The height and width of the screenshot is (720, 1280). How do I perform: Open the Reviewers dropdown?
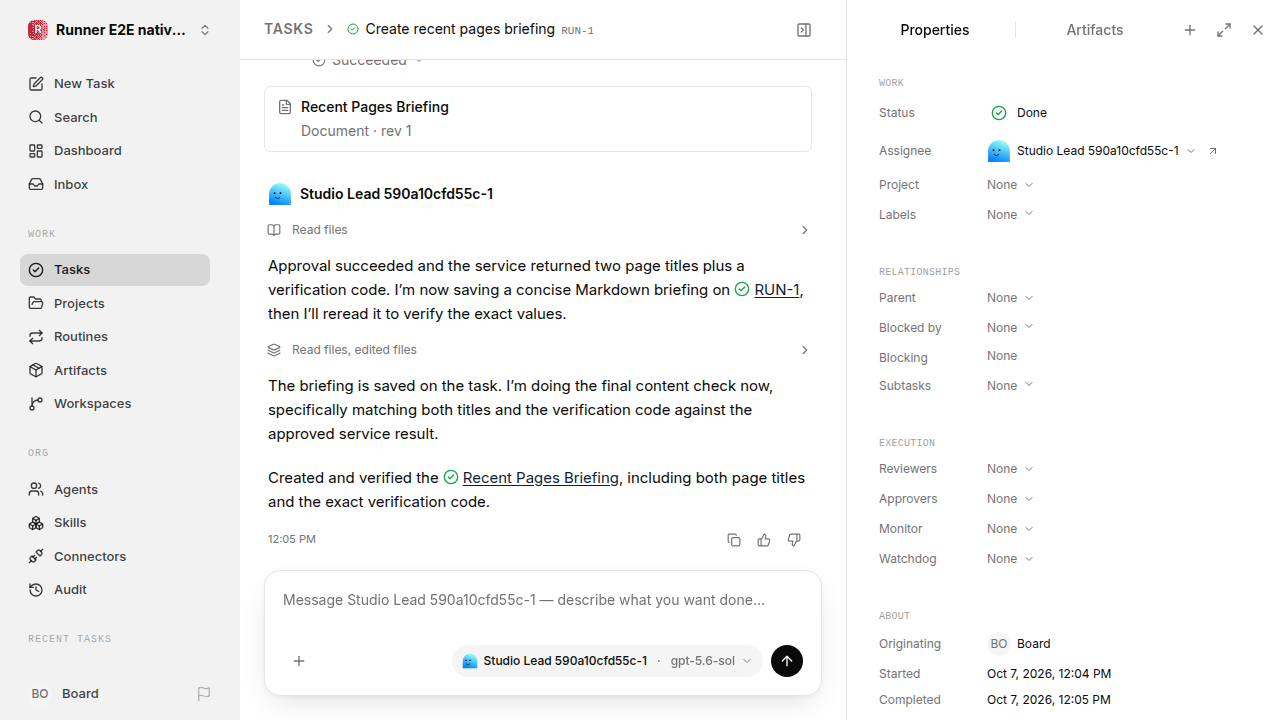[1010, 469]
